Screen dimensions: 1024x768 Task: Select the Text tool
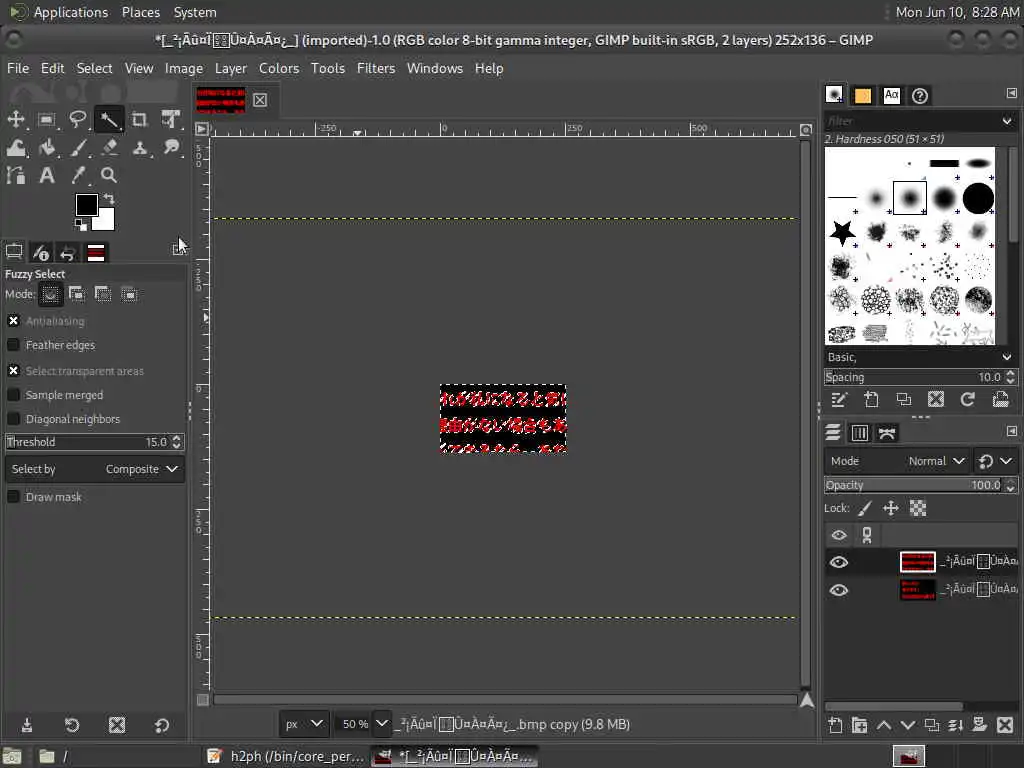(46, 175)
